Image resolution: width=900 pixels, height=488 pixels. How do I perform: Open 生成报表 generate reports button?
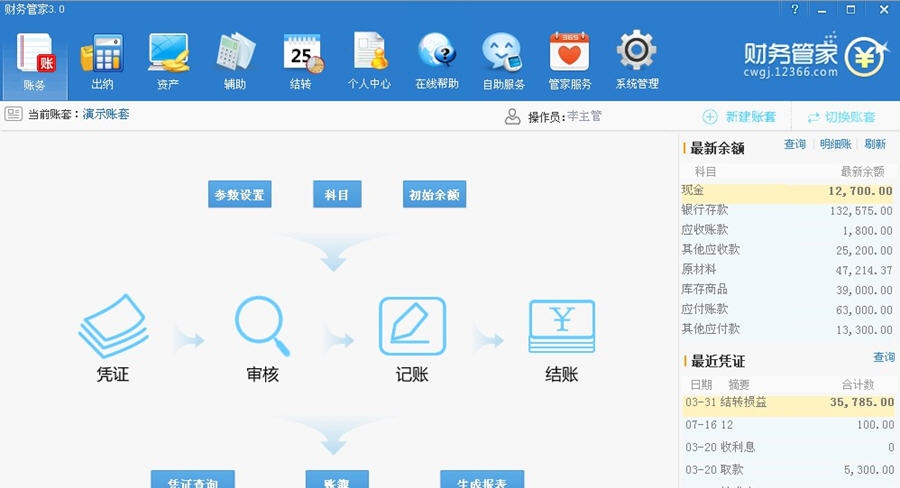coord(482,479)
